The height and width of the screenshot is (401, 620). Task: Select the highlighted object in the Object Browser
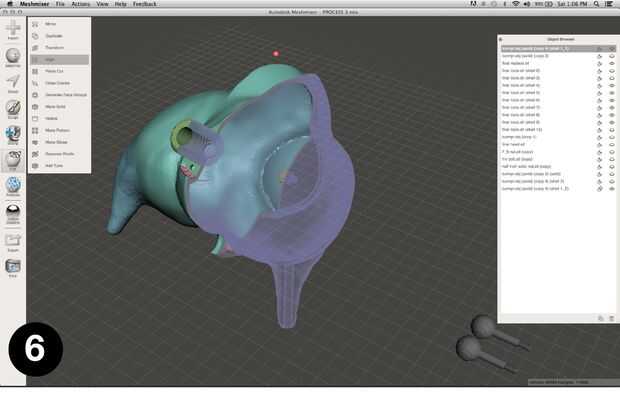coord(558,49)
